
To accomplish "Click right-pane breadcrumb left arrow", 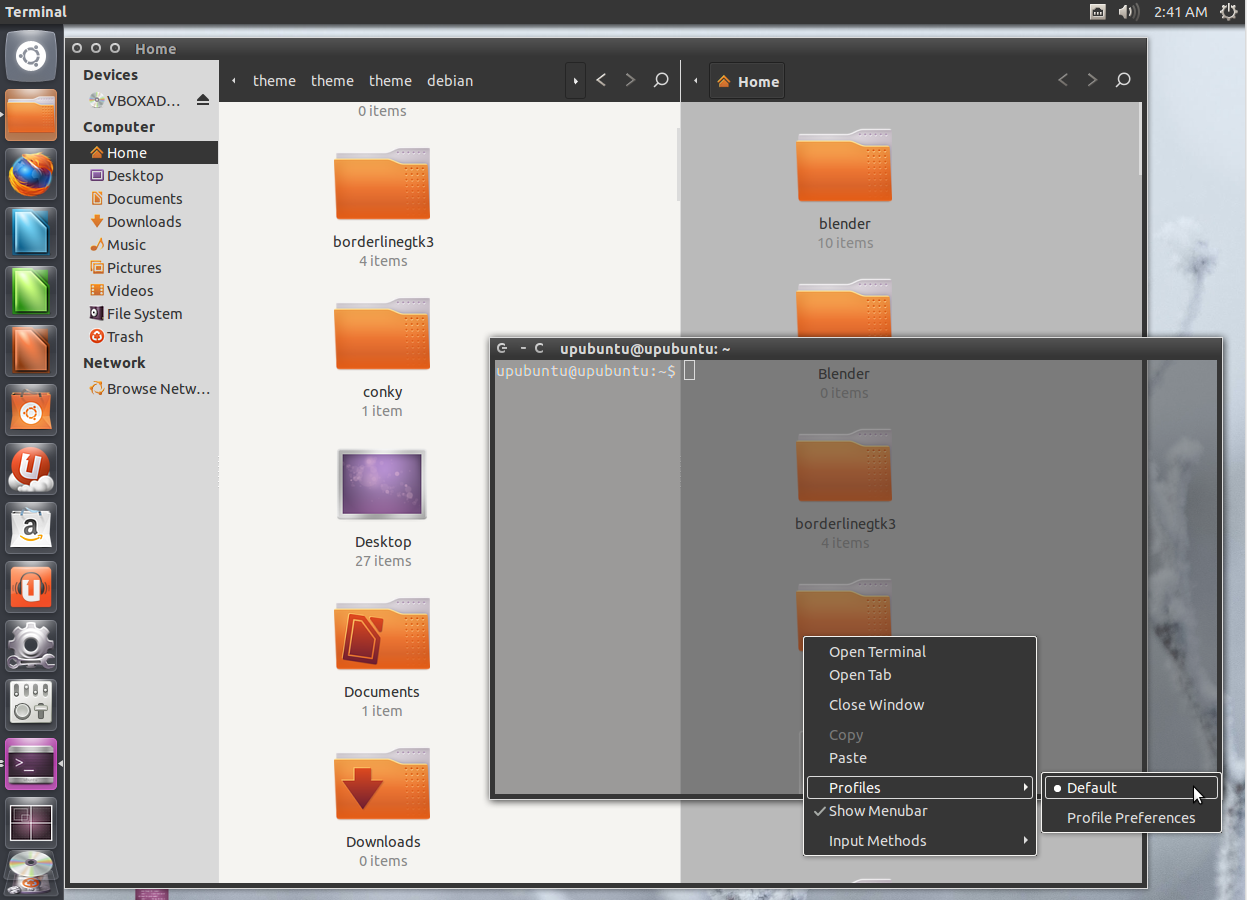I will 695,81.
